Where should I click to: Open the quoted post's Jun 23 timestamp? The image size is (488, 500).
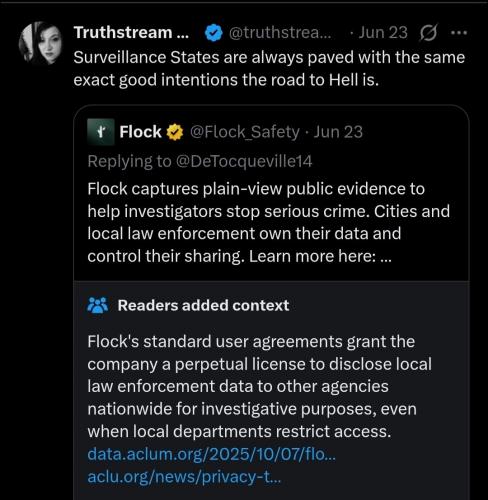coord(338,132)
